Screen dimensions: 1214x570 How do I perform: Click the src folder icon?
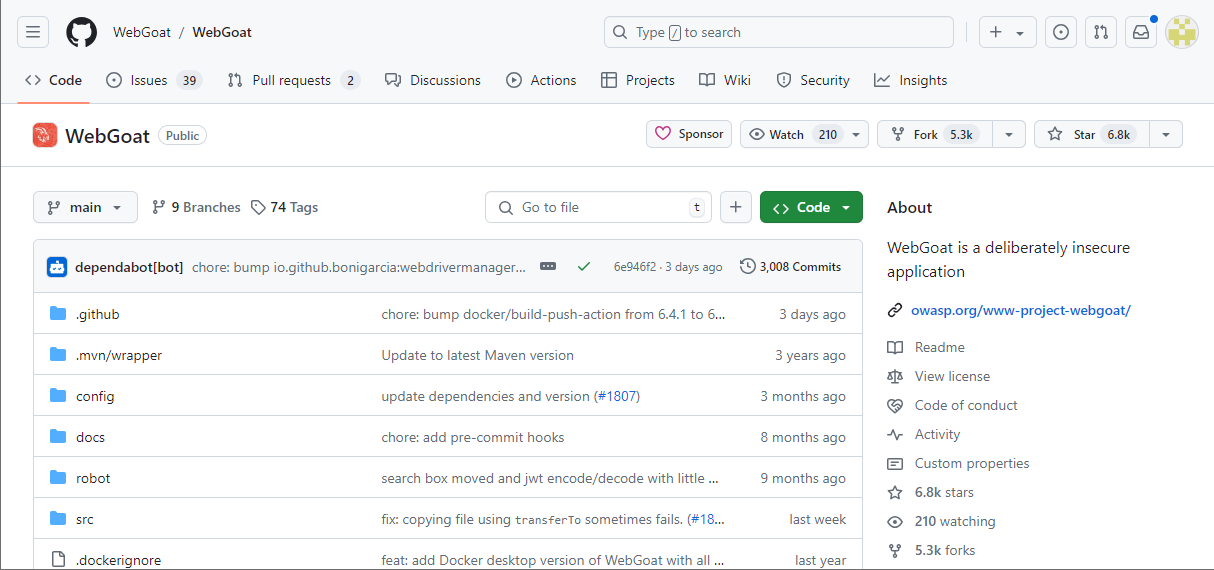pos(58,519)
